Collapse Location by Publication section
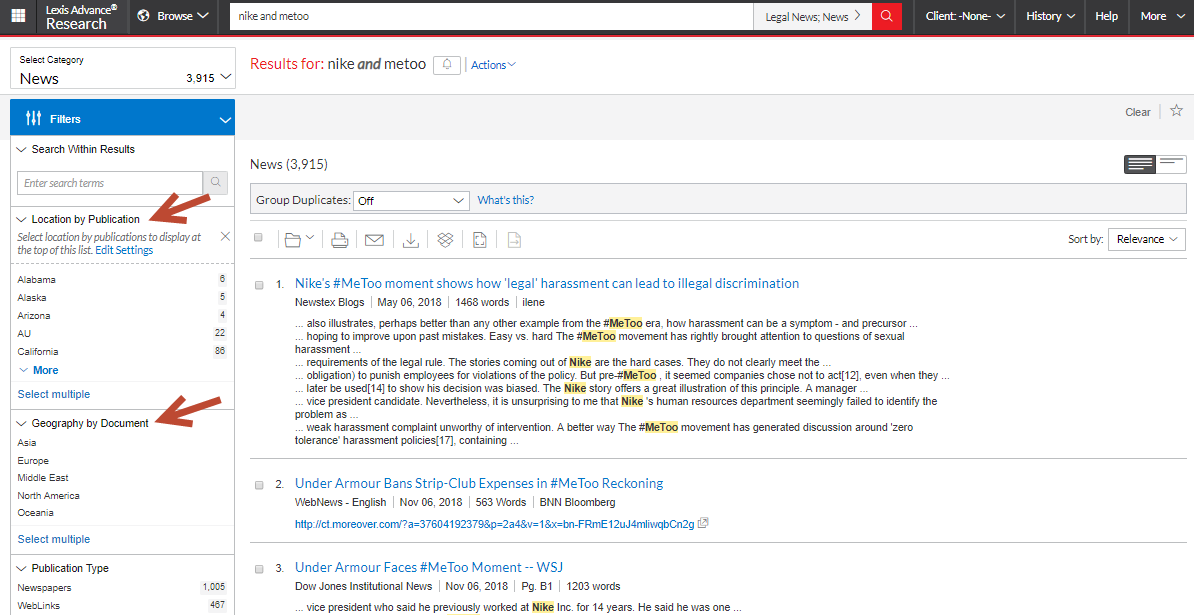This screenshot has height=615, width=1194. (x=21, y=219)
